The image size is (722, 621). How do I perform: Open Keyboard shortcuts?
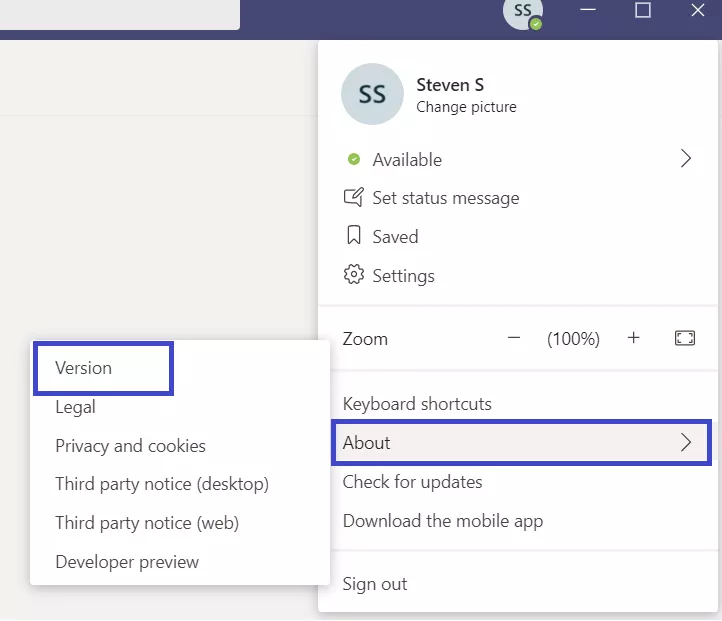417,404
